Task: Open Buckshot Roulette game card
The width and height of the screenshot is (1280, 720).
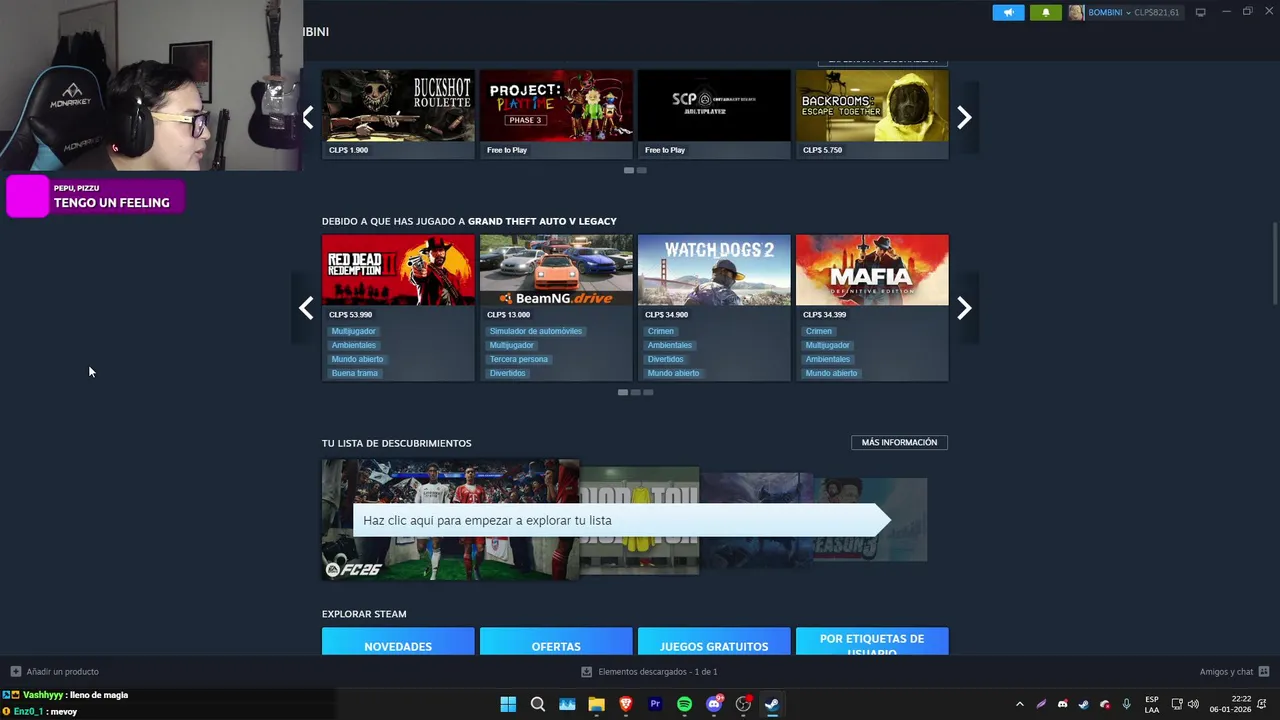Action: pos(398,113)
